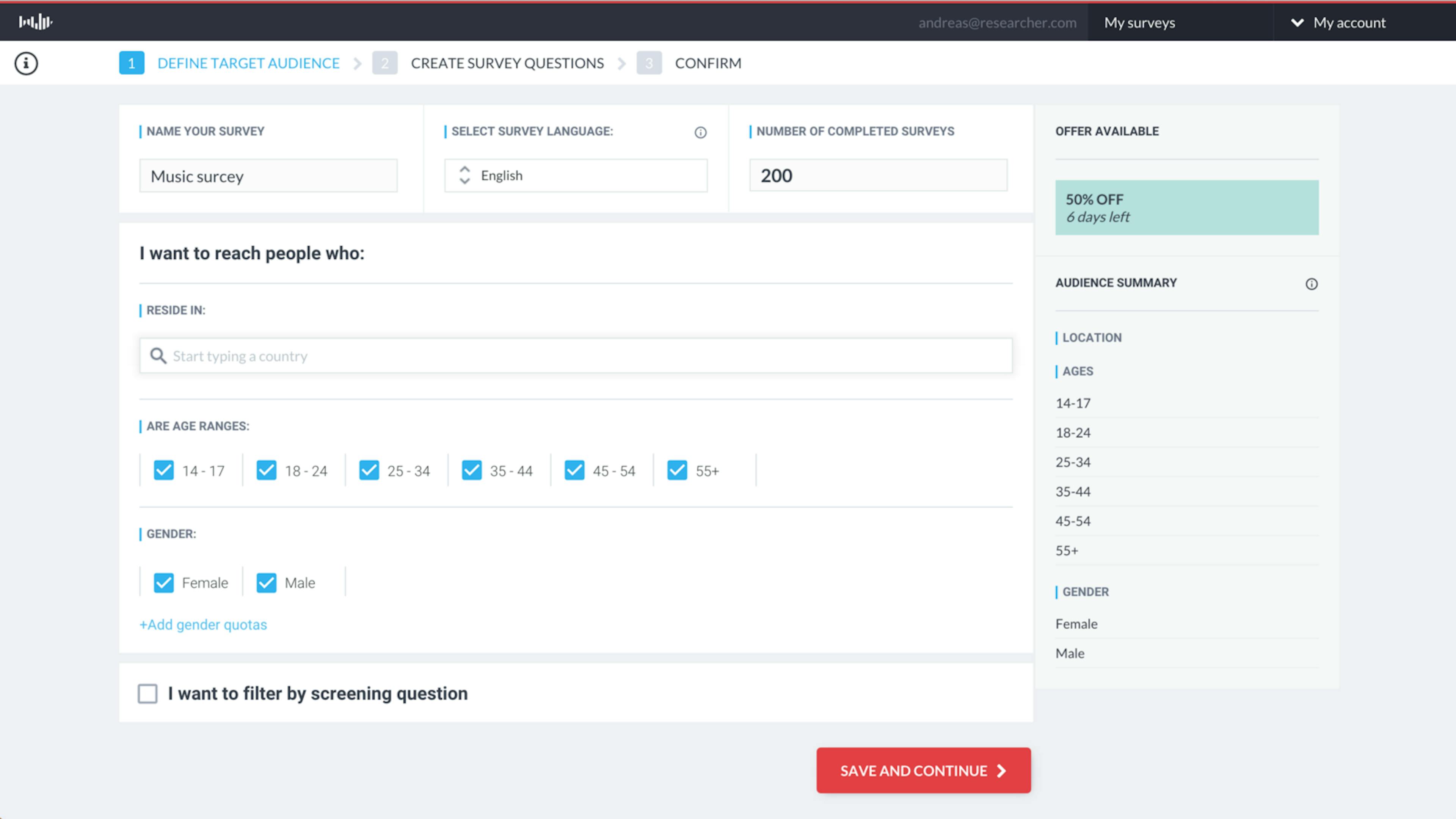Click Audience Summary info icon
Image resolution: width=1456 pixels, height=819 pixels.
click(1311, 284)
